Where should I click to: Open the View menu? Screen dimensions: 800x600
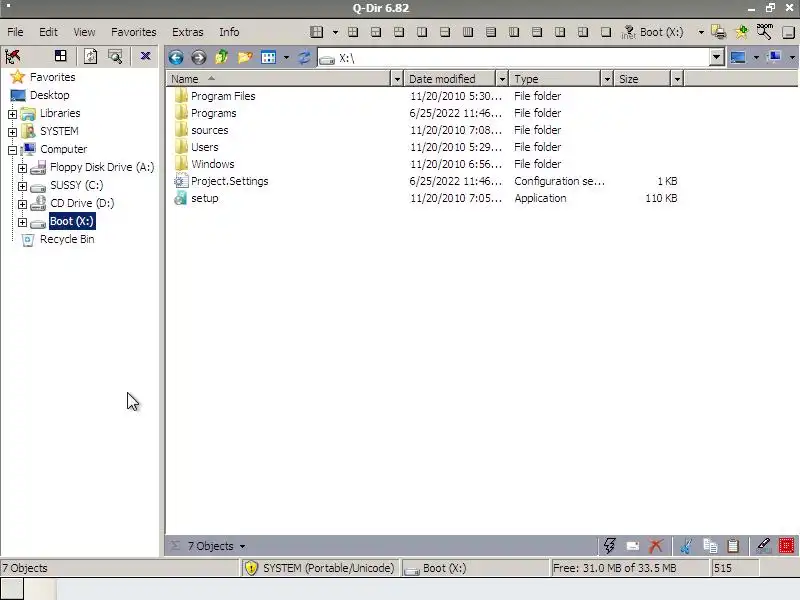click(x=84, y=32)
